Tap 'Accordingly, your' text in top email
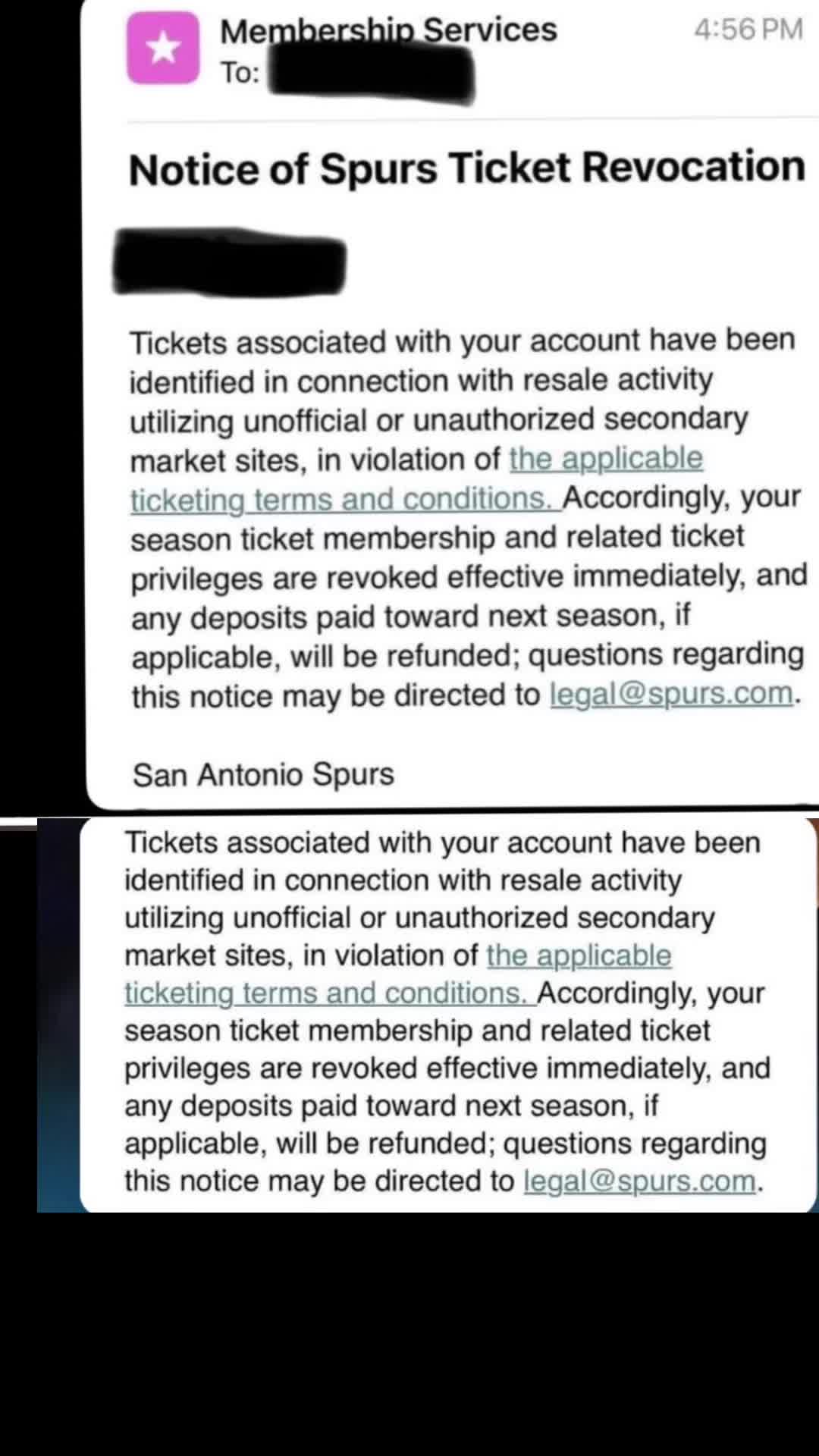The height and width of the screenshot is (1456, 819). click(682, 497)
